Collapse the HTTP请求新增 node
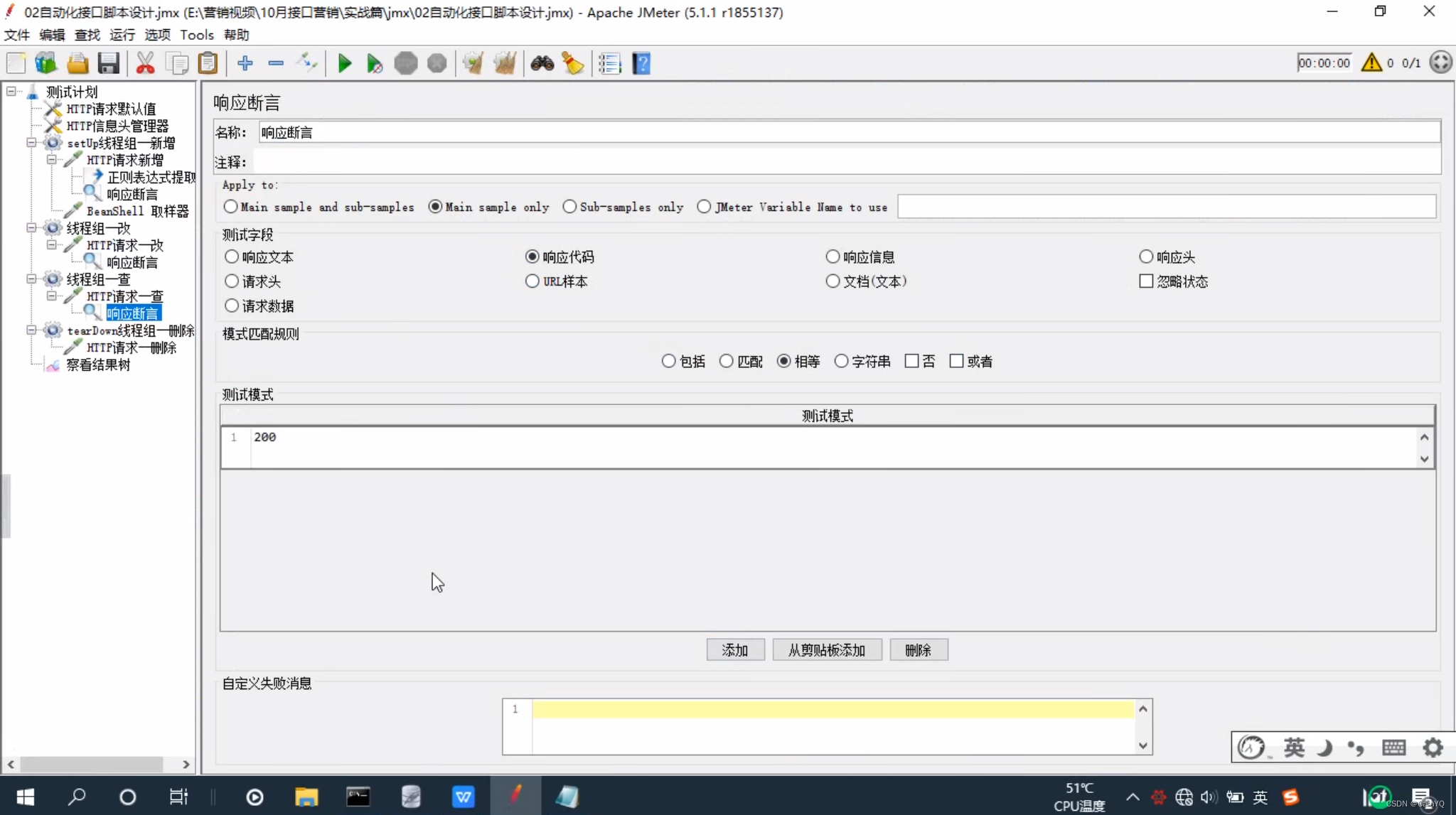 [x=51, y=159]
